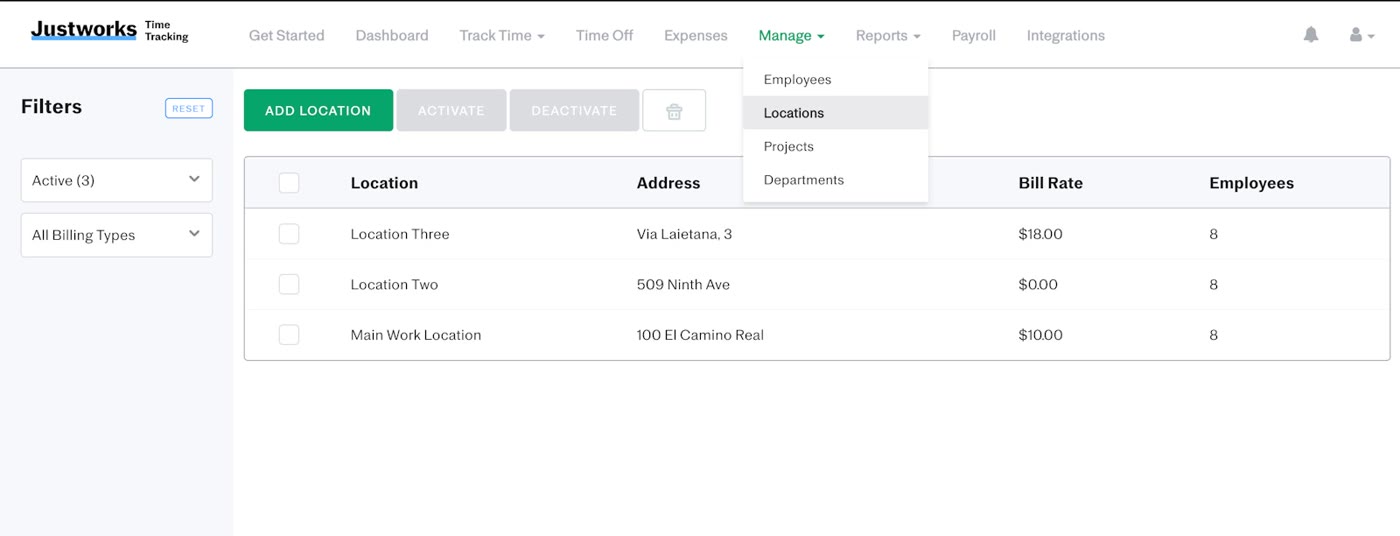The image size is (1400, 536).
Task: Open the Location Two entry
Action: point(394,284)
